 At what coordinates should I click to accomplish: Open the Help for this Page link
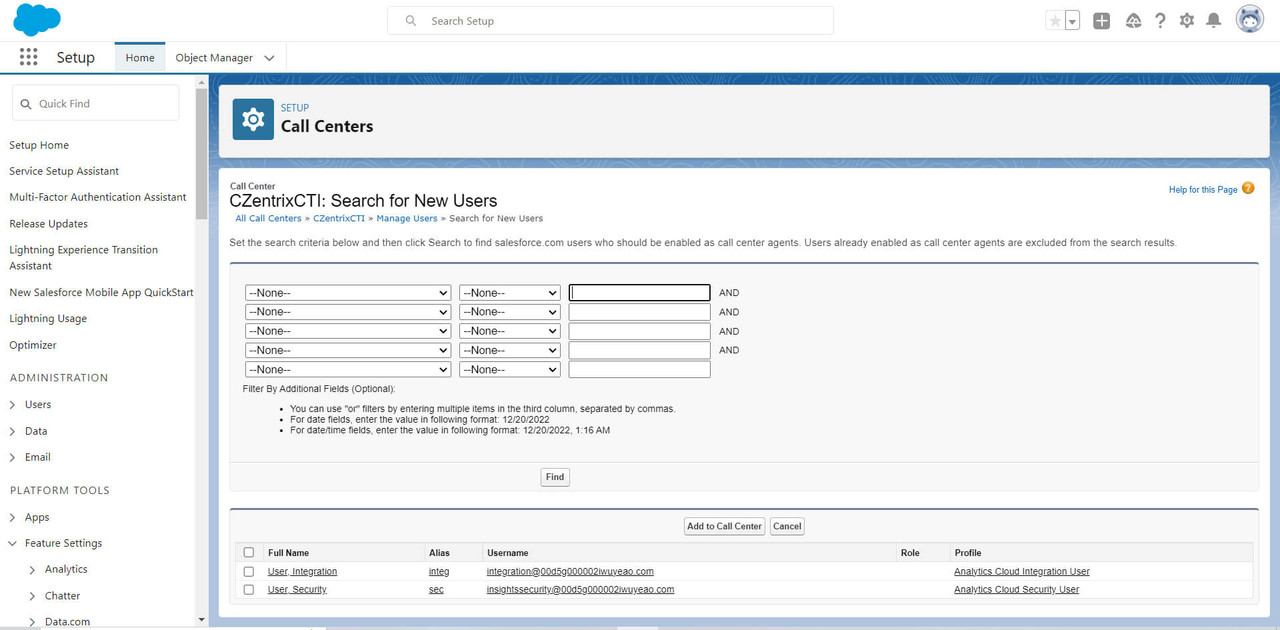pyautogui.click(x=1203, y=190)
